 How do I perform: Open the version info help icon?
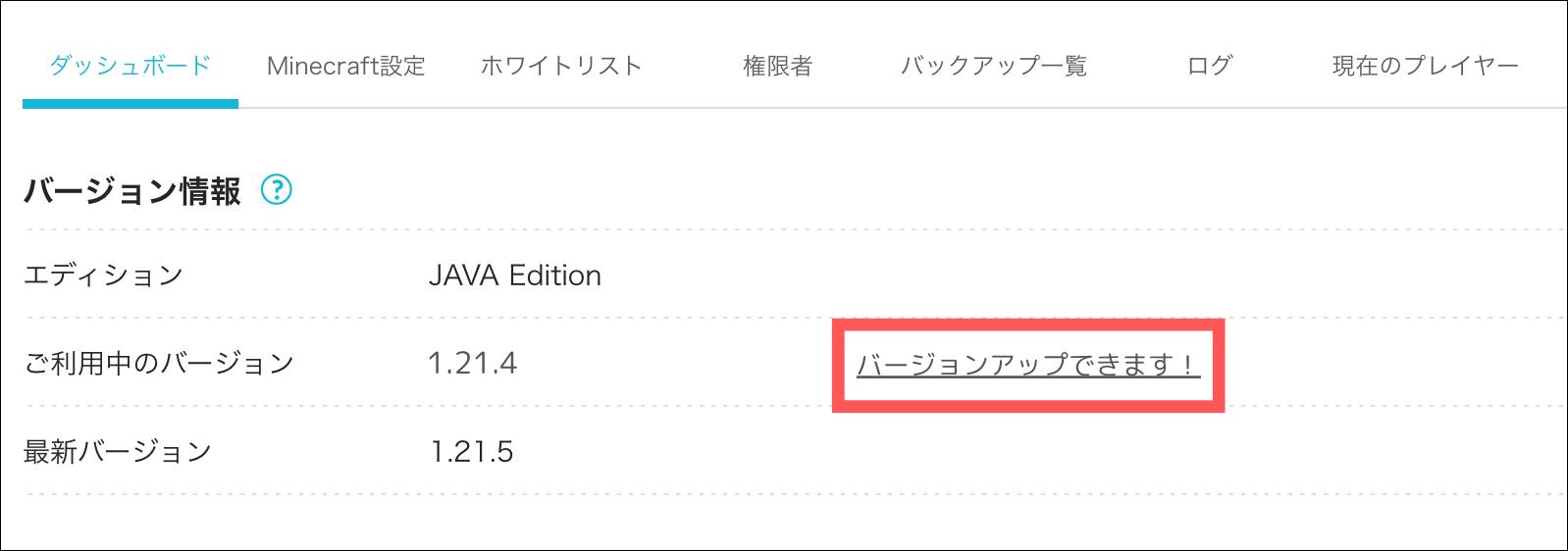[x=277, y=189]
